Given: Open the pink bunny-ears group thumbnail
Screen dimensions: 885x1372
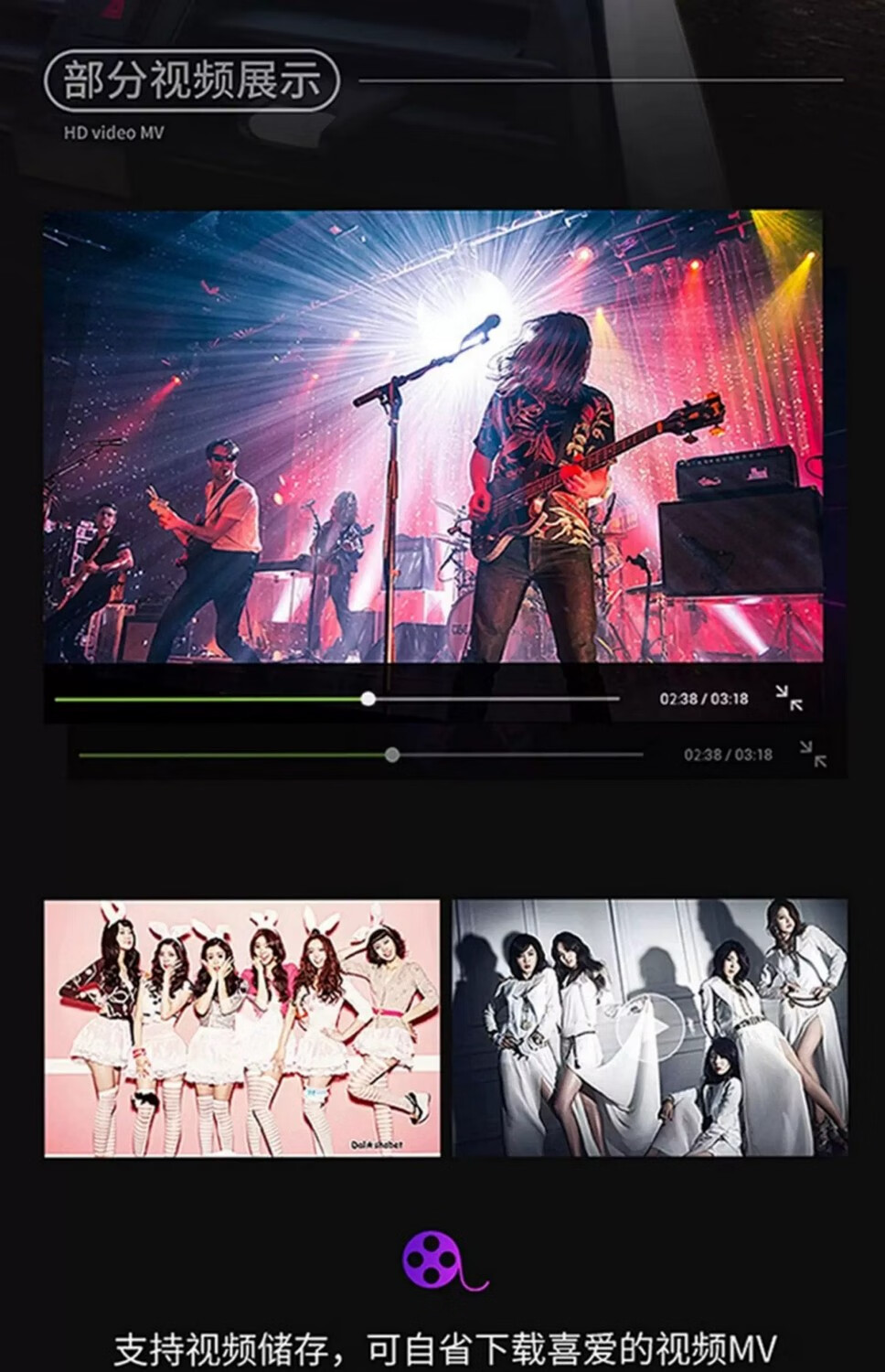Looking at the screenshot, I should coord(242,1028).
